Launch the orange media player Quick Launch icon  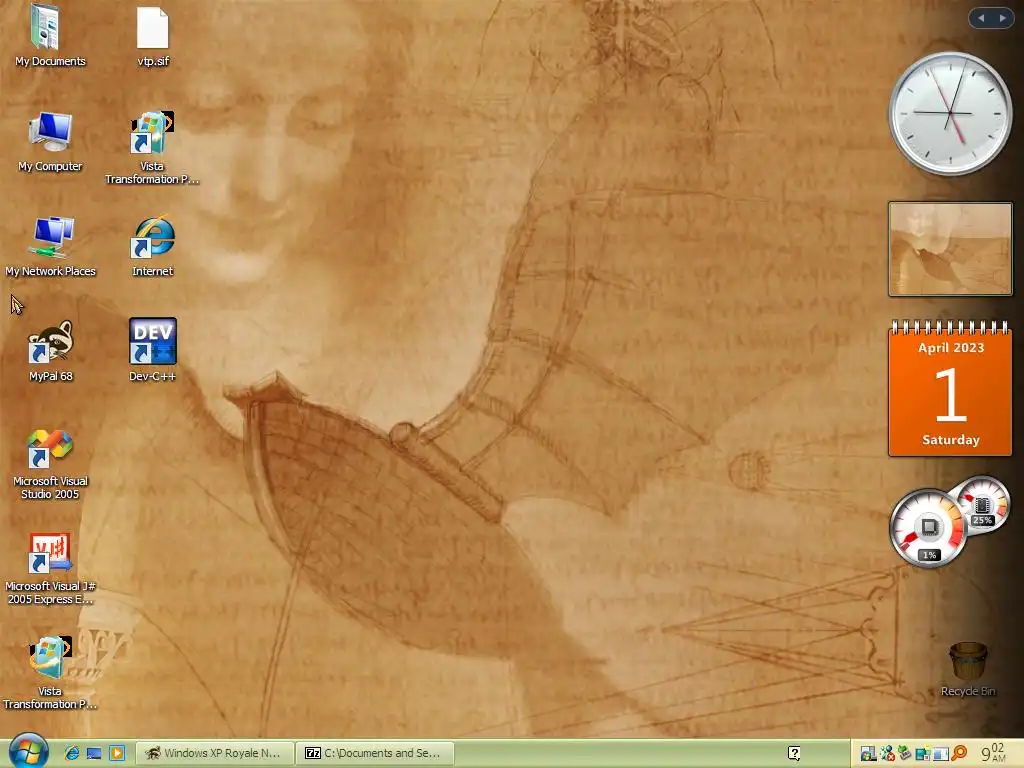pos(117,753)
